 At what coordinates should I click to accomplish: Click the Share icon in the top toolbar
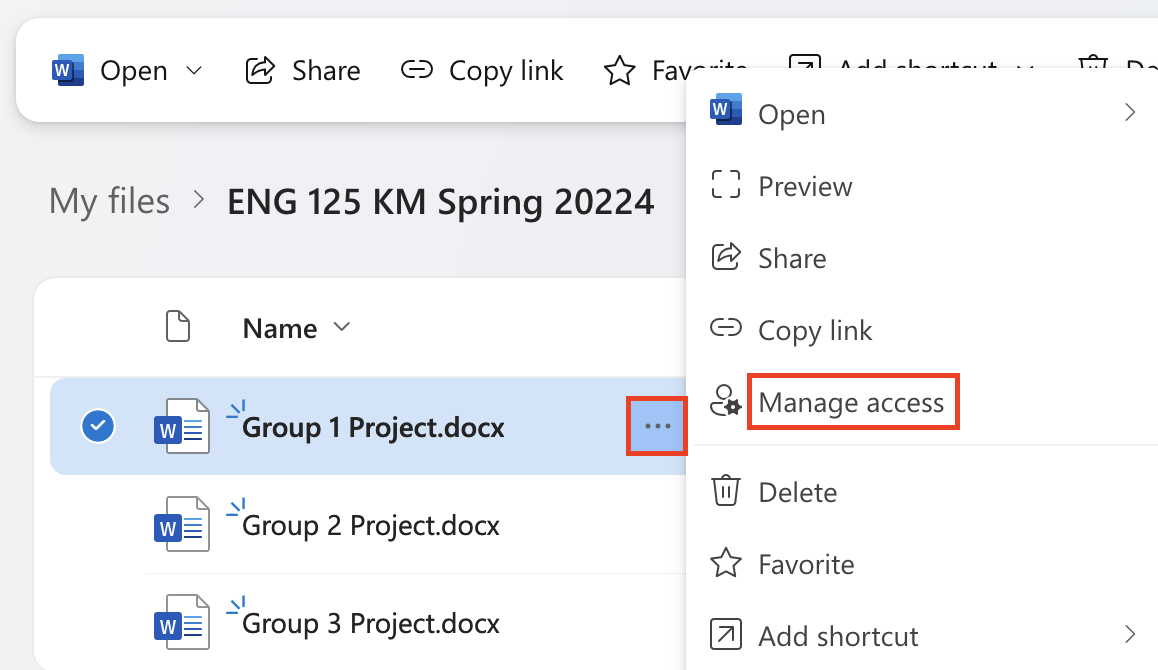pyautogui.click(x=259, y=70)
